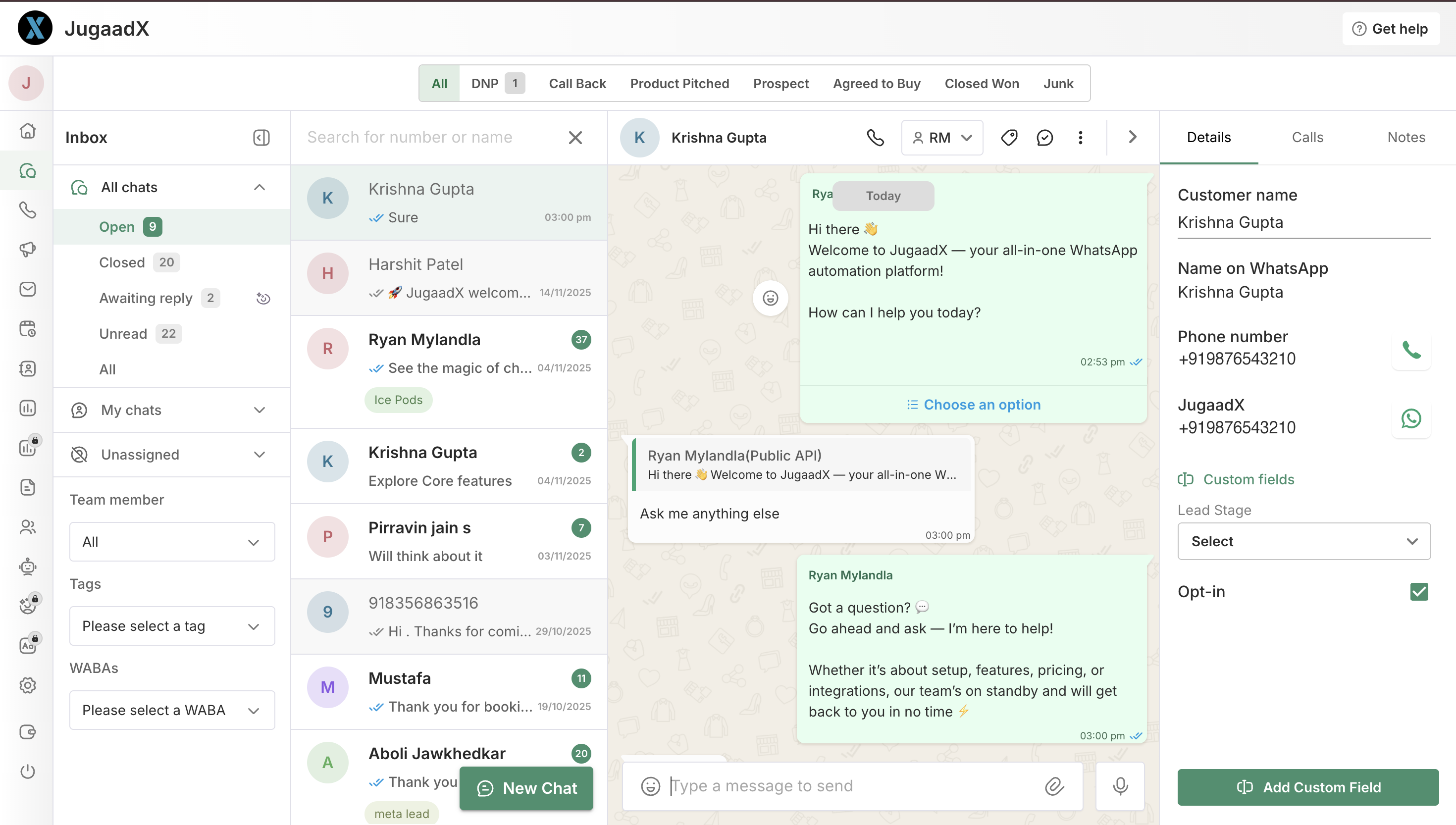Open the RM assignee dropdown
Image resolution: width=1456 pixels, height=825 pixels.
pos(942,138)
